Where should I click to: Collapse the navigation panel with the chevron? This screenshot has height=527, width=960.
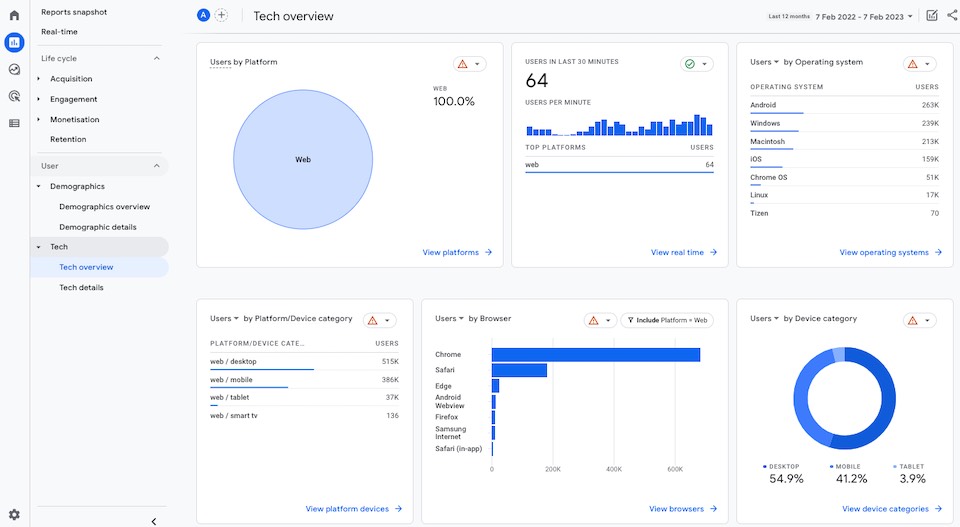tap(154, 521)
